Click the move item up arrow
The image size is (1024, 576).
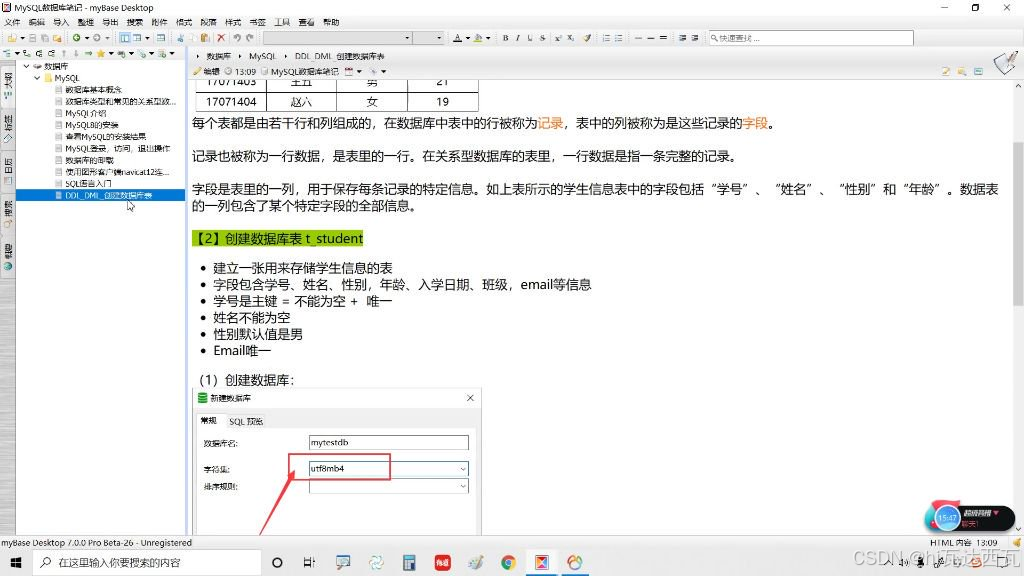[x=64, y=54]
